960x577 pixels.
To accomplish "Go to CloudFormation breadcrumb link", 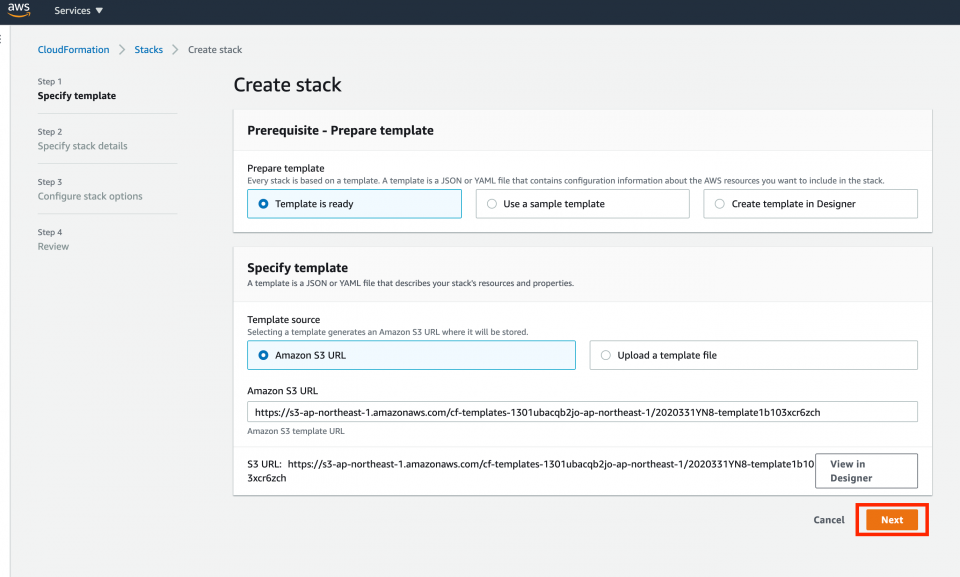I will 73,50.
